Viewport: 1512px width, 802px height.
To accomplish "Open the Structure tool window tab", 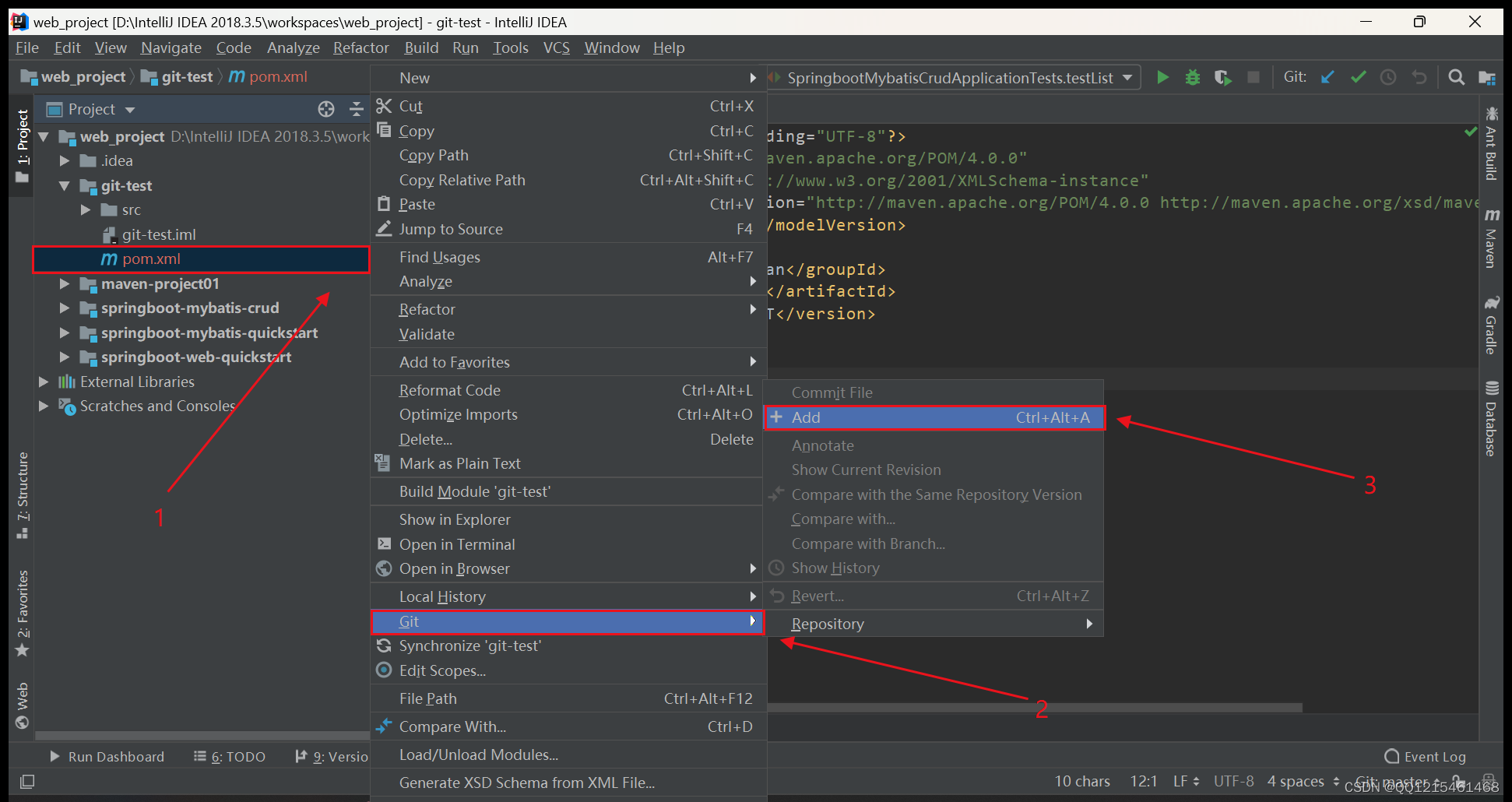I will point(23,495).
